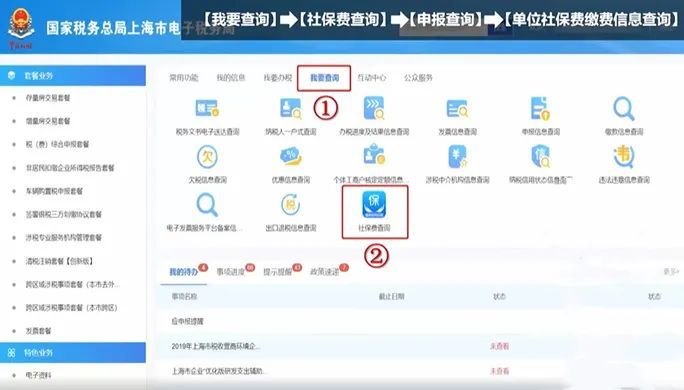Open 跨区域涉税事项套餐(本市跨区)
Image resolution: width=684 pixels, height=390 pixels.
[71, 308]
